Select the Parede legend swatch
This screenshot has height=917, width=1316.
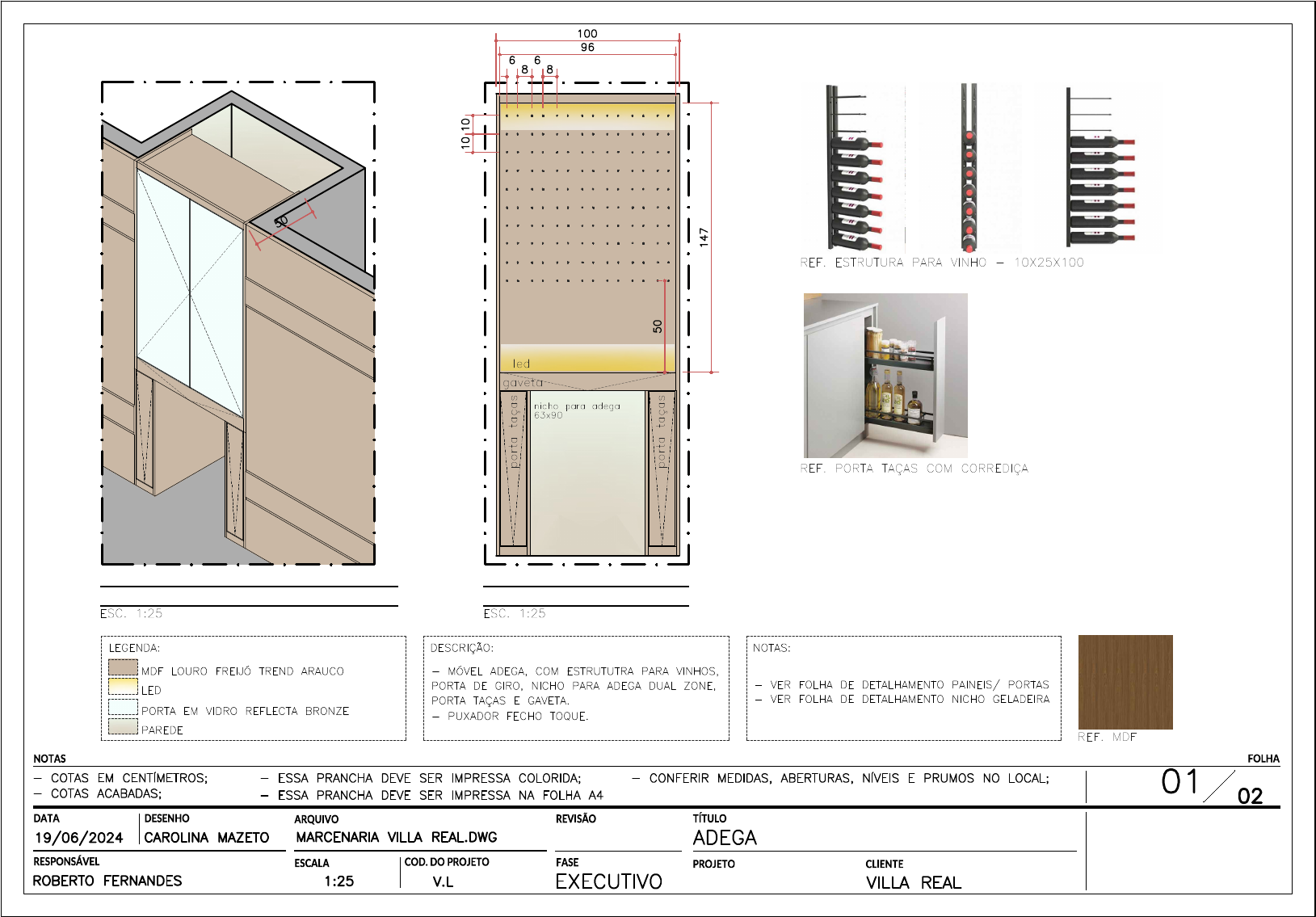click(123, 726)
